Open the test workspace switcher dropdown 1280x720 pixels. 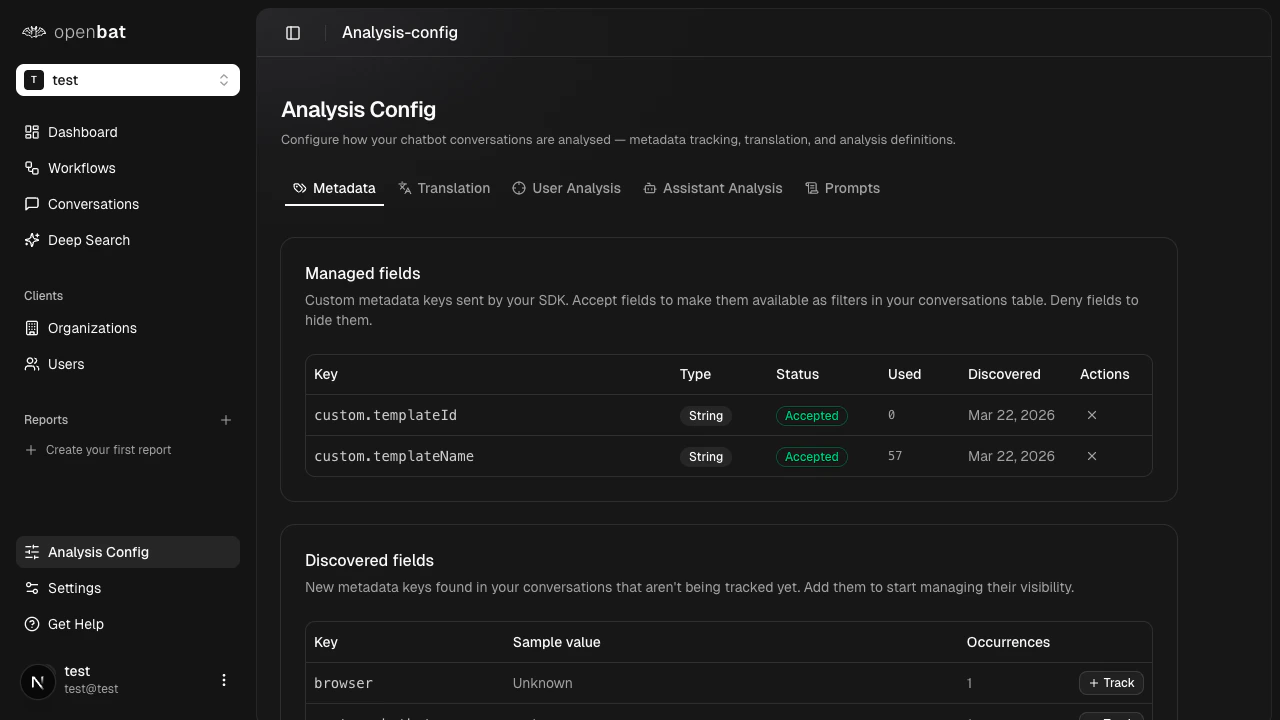pos(128,80)
